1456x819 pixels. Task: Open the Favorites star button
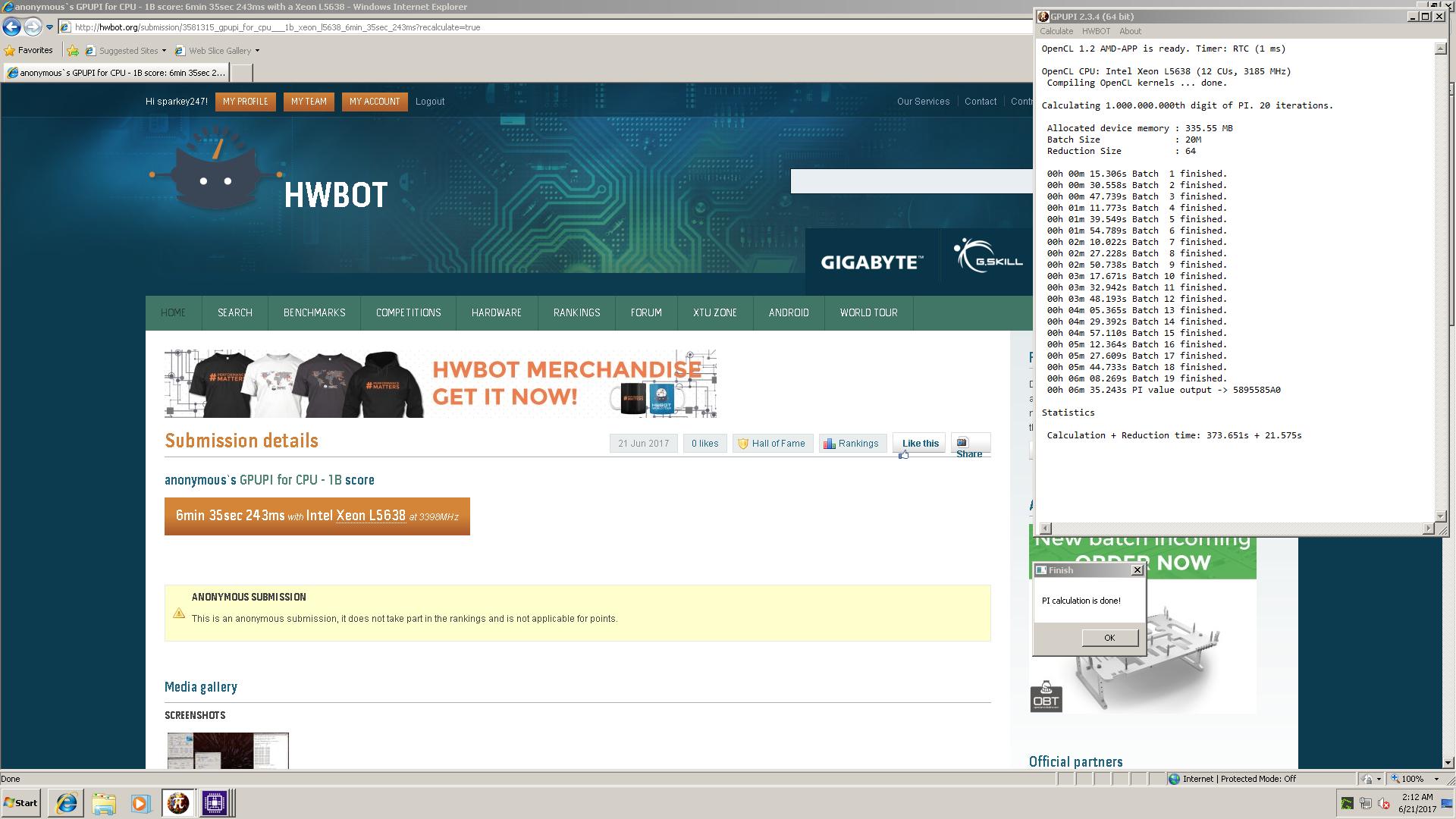tap(28, 51)
